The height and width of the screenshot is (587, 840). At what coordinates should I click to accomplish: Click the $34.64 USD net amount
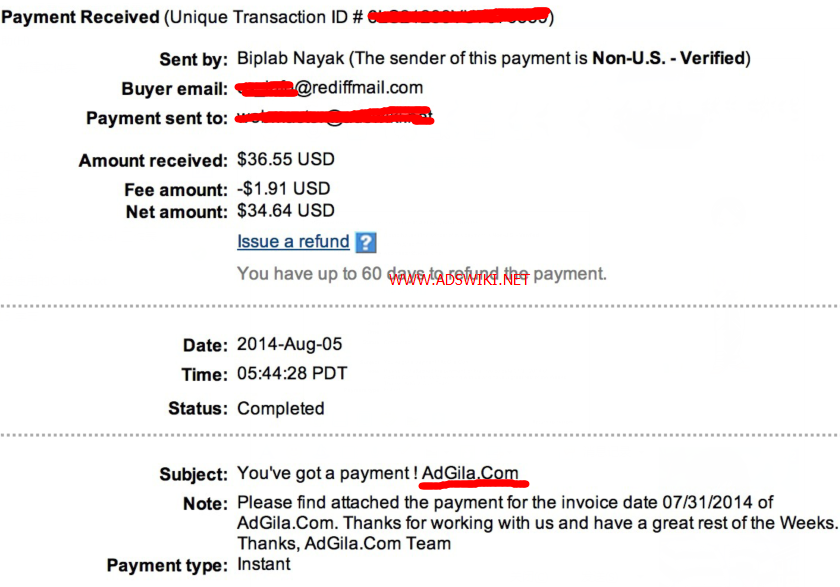click(x=286, y=210)
